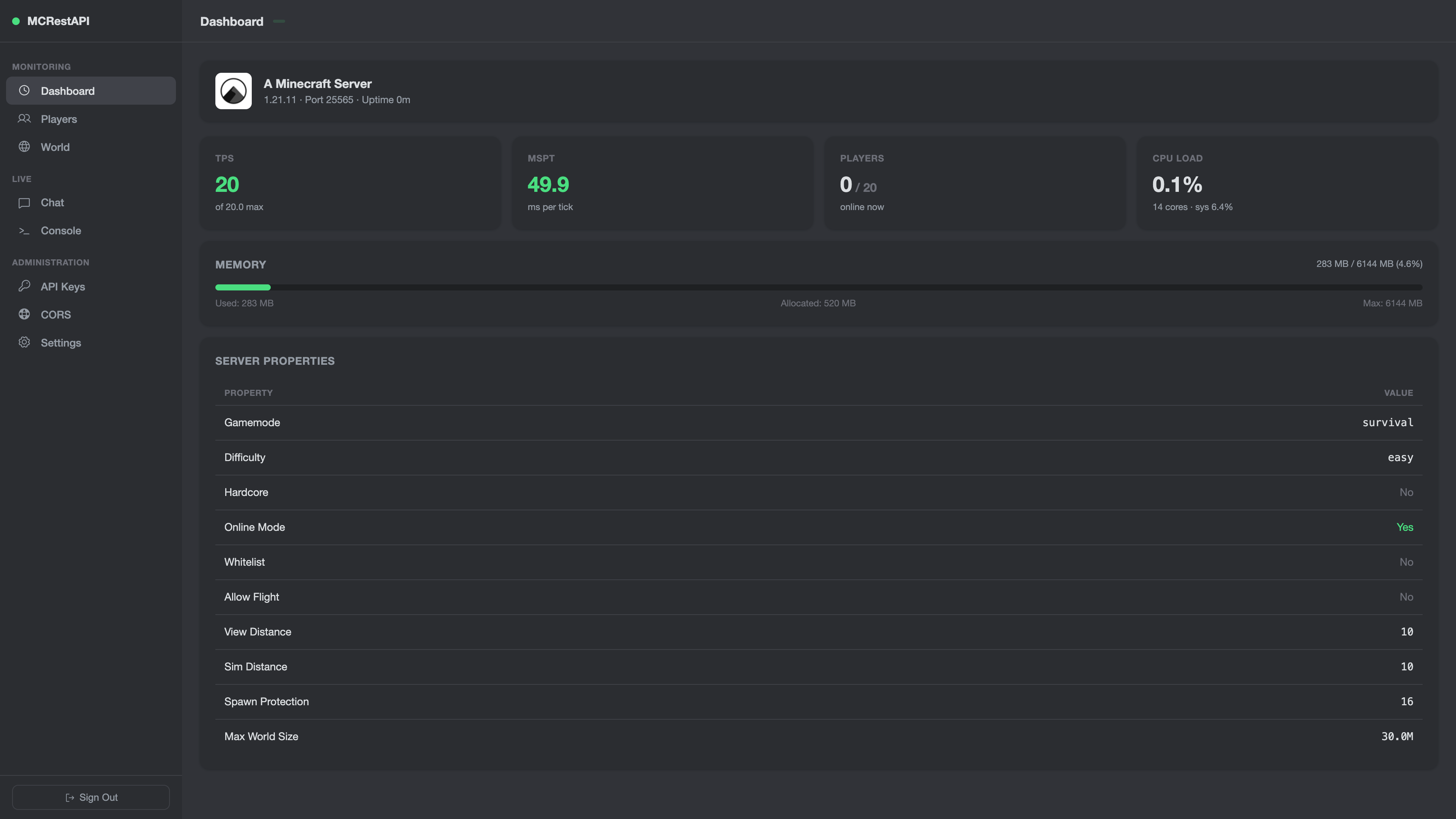Click the World globe icon
The height and width of the screenshot is (819, 1456).
tap(24, 146)
